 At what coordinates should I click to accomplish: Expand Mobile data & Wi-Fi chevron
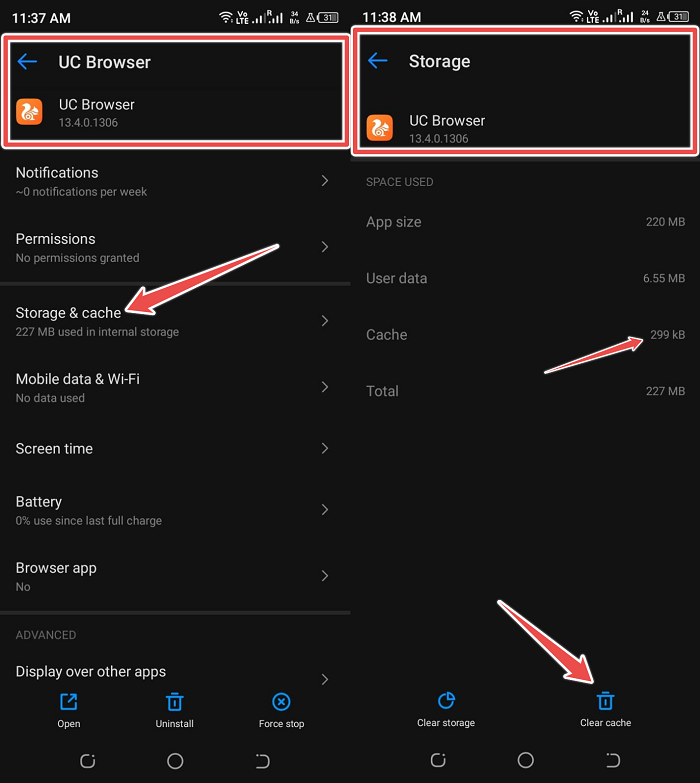point(325,387)
